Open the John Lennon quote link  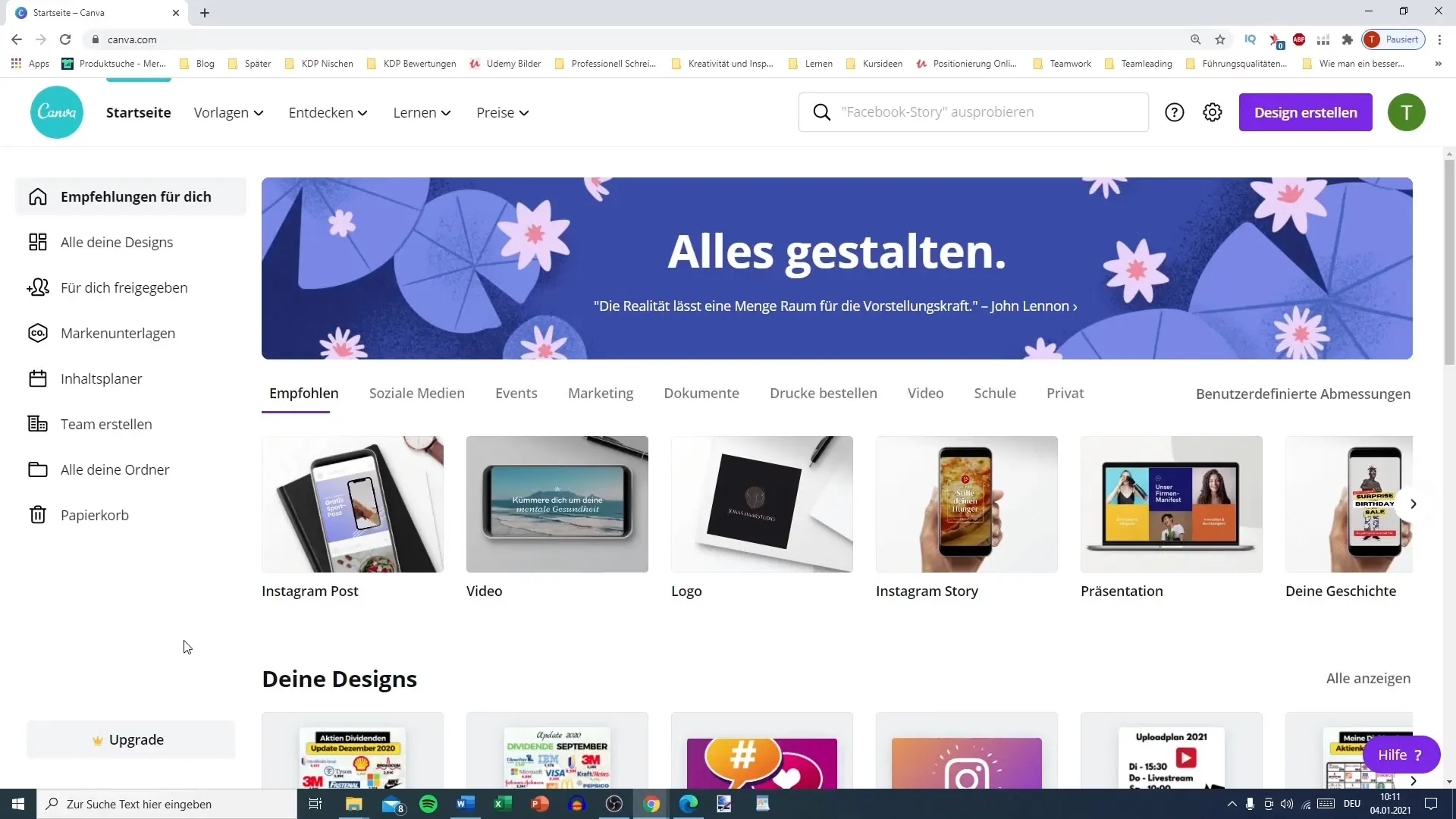(835, 306)
